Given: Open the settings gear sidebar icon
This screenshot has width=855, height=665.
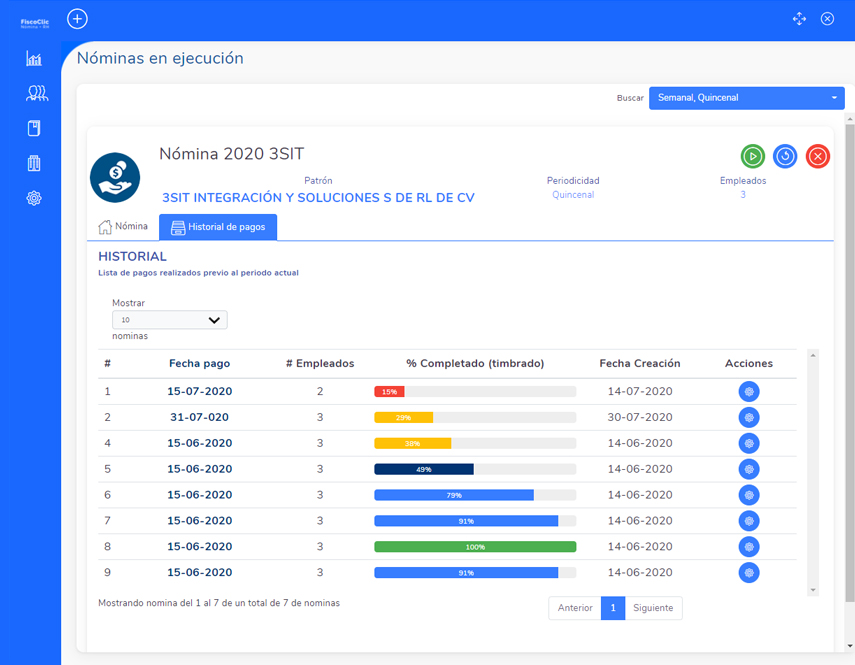Looking at the screenshot, I should click(34, 198).
